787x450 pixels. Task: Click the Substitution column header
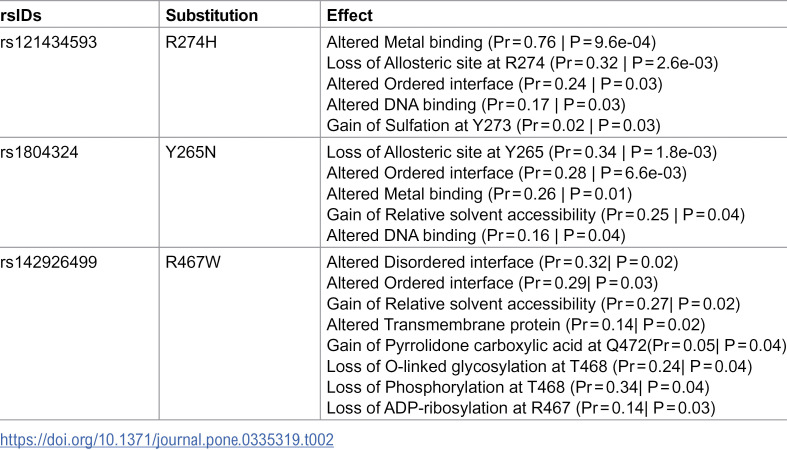(x=212, y=16)
